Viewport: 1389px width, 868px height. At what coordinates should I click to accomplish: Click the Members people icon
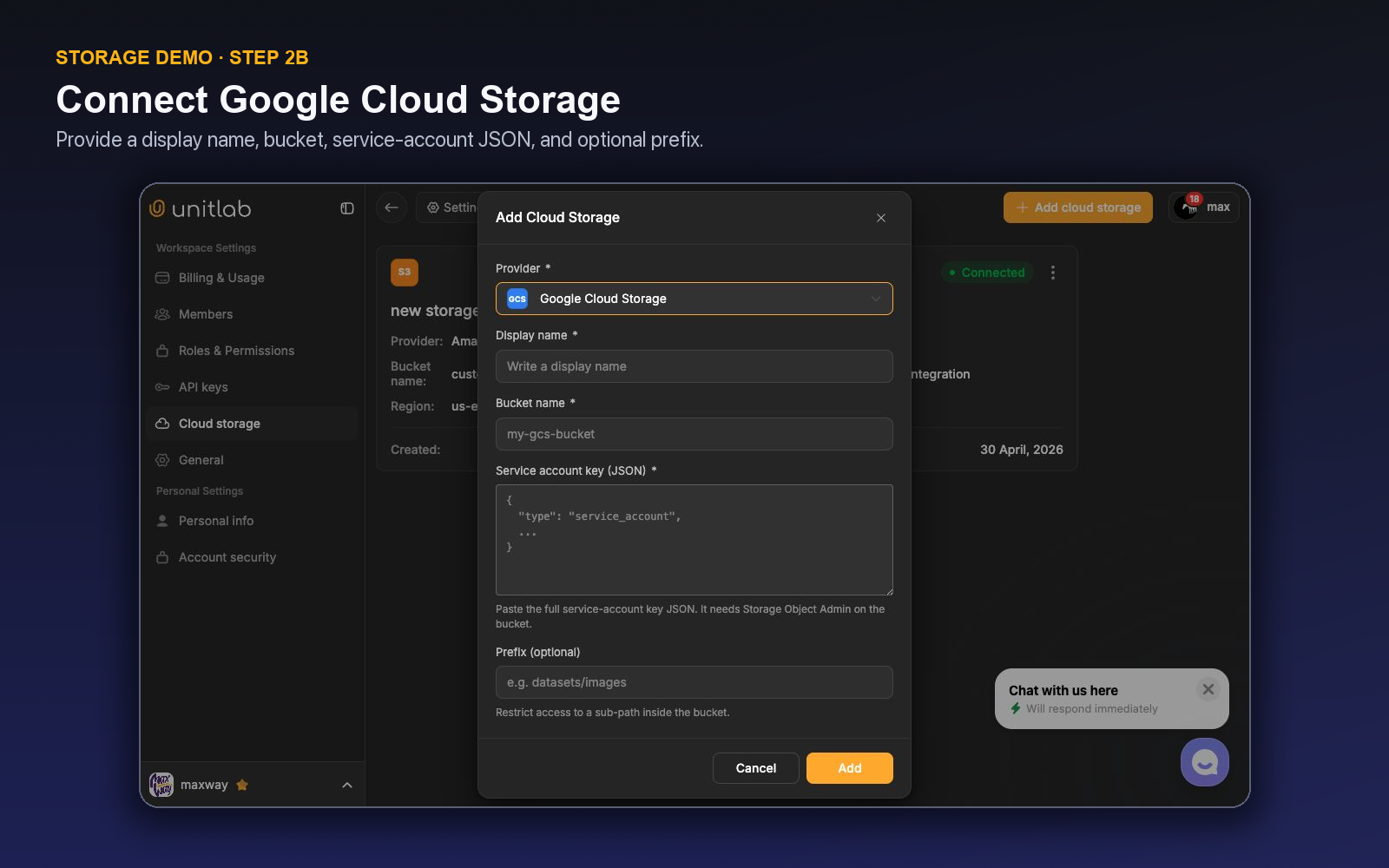coord(162,314)
